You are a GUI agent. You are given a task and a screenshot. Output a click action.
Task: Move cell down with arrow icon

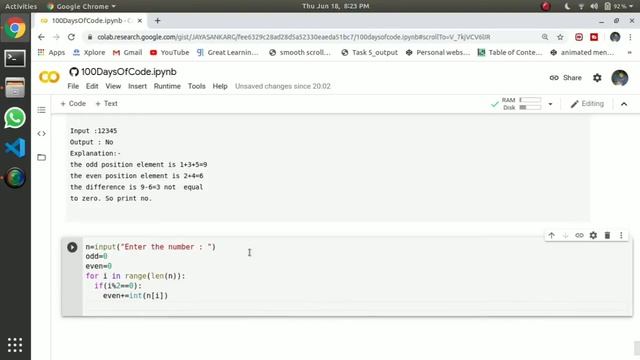[x=565, y=236]
